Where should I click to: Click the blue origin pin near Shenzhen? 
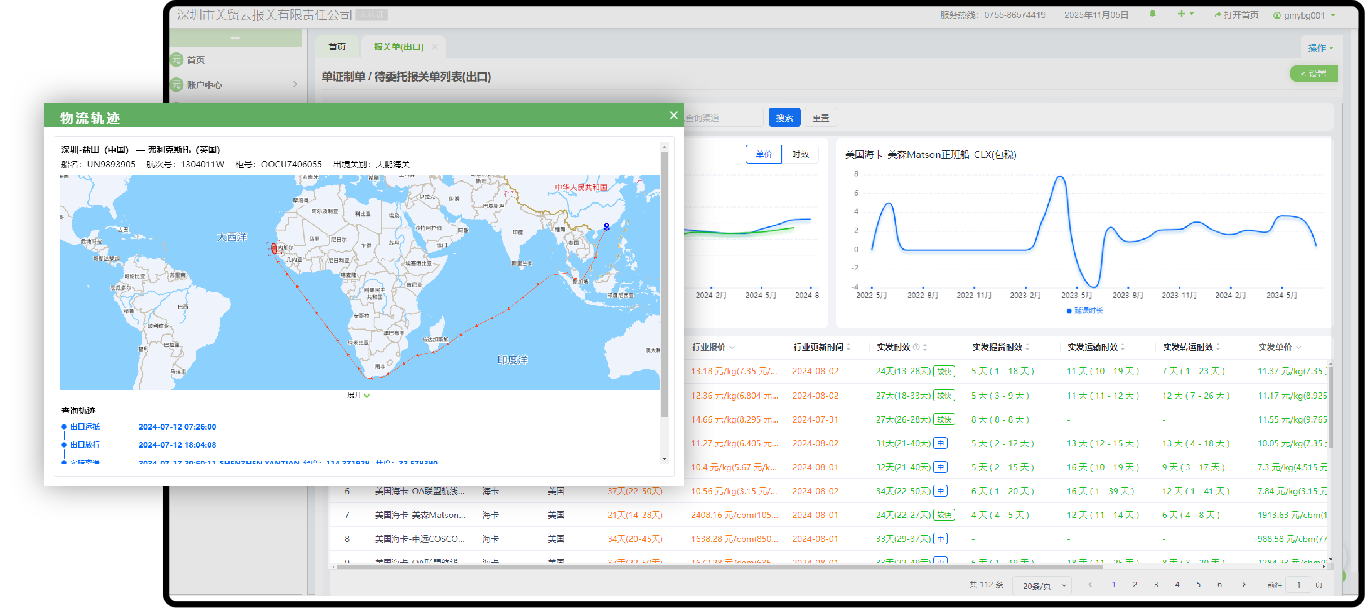tap(606, 226)
